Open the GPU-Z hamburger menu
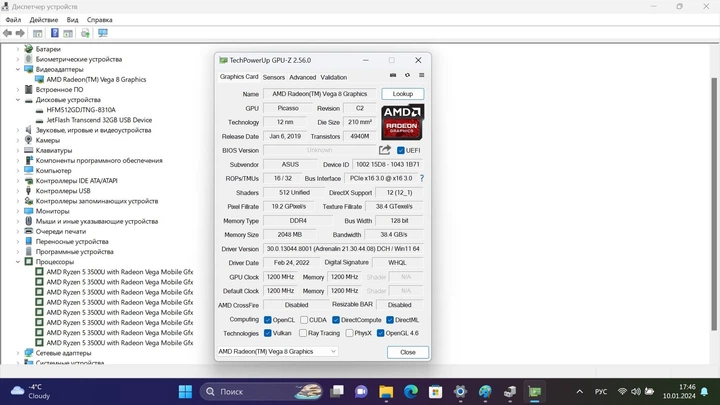Viewport: 720px width, 405px height. [422, 75]
